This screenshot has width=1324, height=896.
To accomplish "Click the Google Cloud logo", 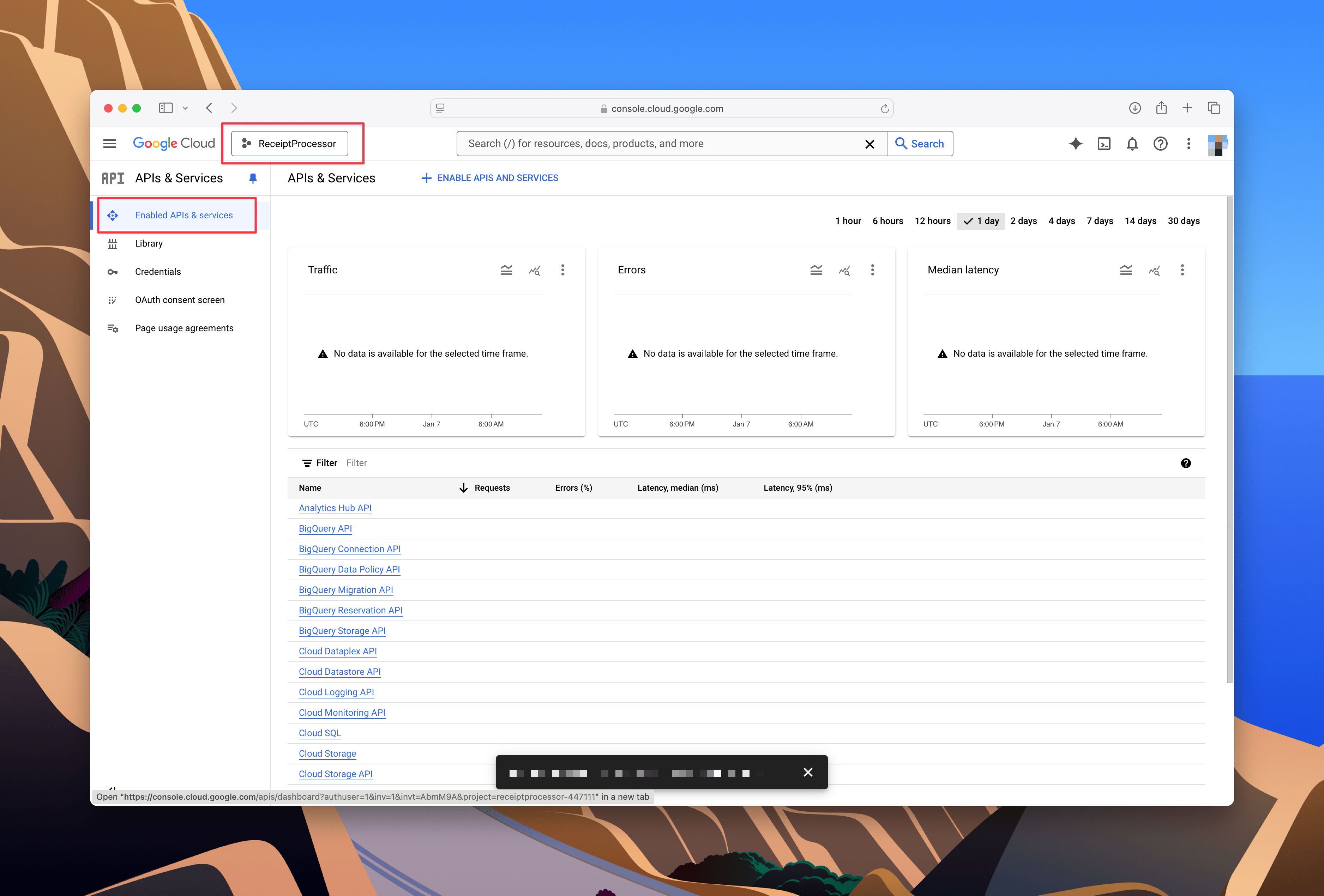I will tap(174, 144).
